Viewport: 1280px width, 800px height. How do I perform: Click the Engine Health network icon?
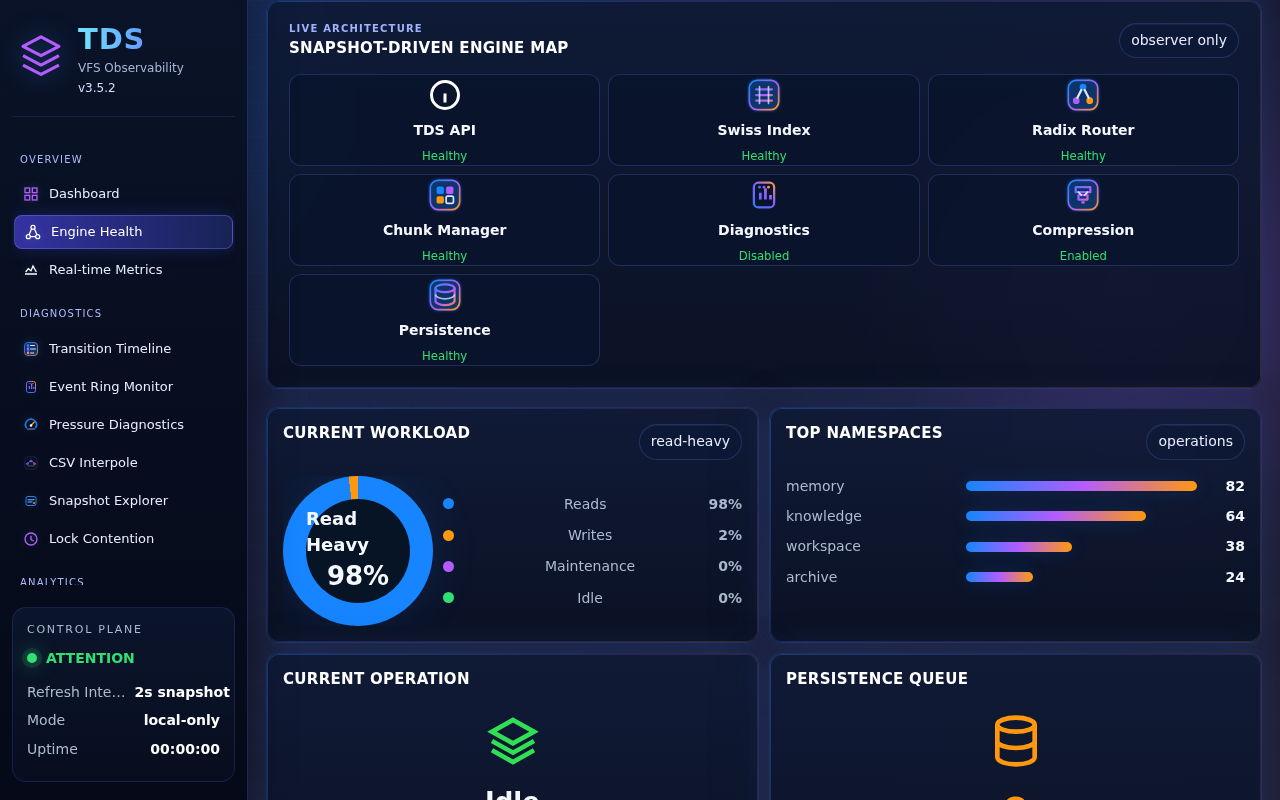tap(33, 232)
